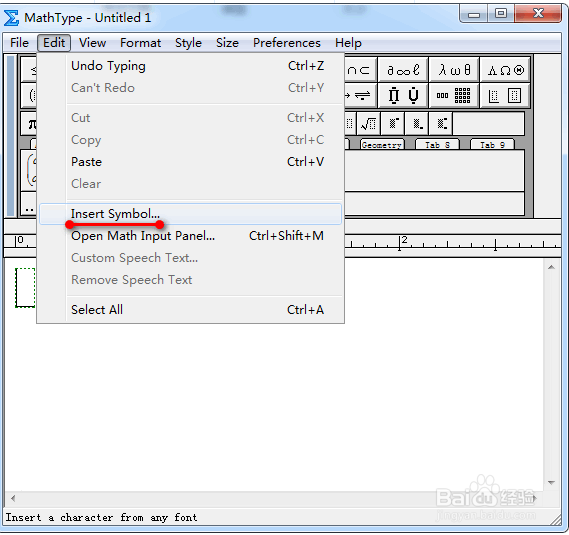Open the matrix templates palette
Screen dimensions: 569x535
(454, 95)
